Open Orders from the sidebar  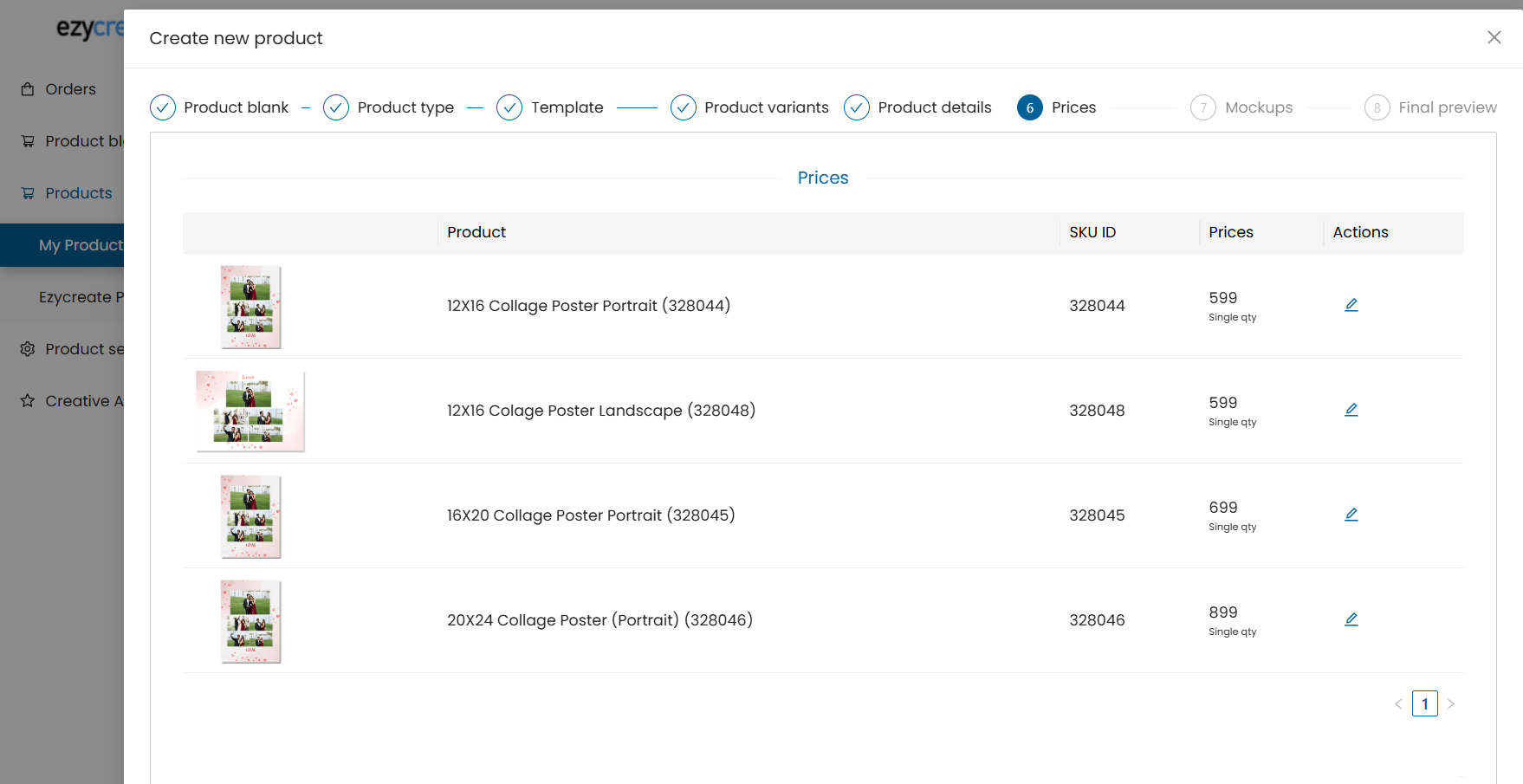click(69, 89)
